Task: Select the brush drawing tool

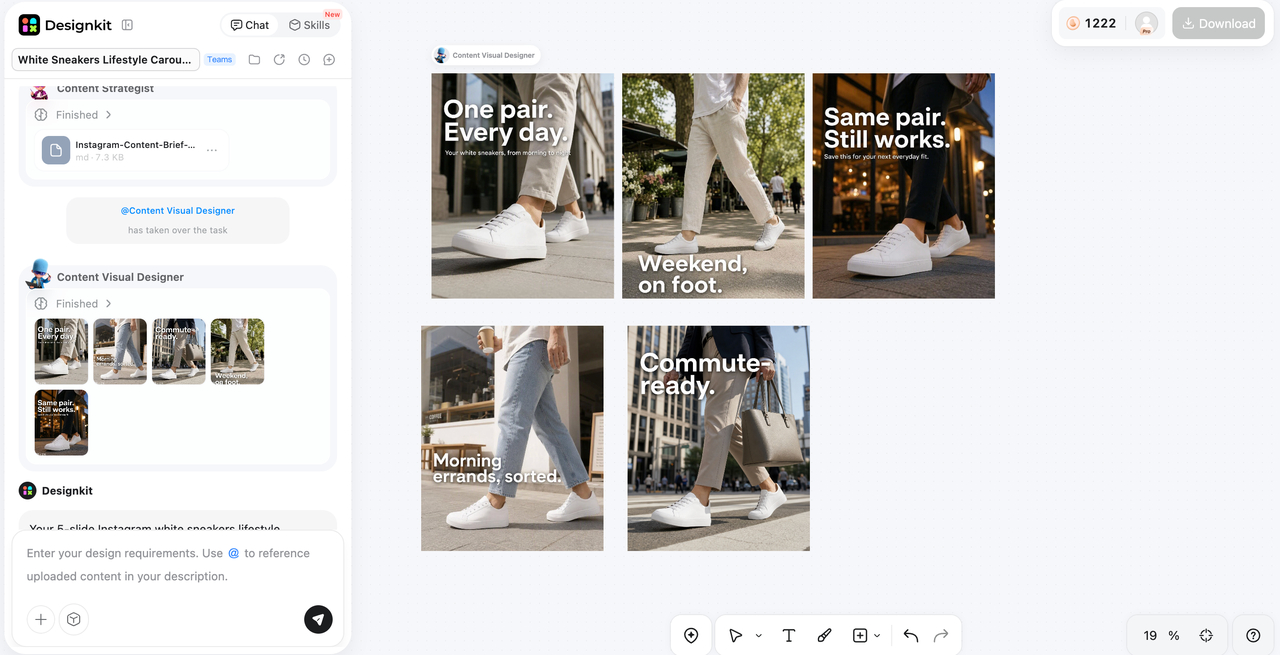Action: 824,636
